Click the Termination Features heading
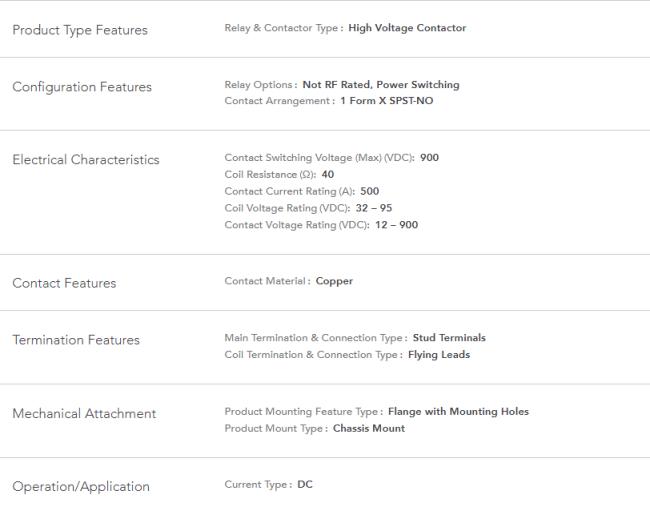Image resolution: width=650 pixels, height=527 pixels. click(76, 340)
